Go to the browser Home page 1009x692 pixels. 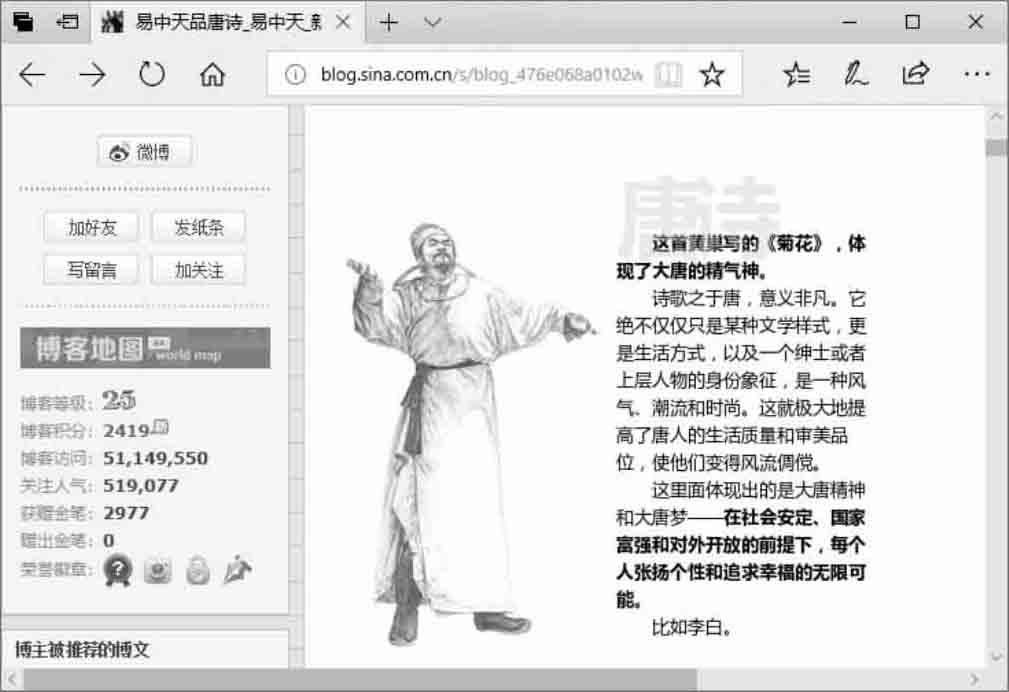[x=212, y=75]
